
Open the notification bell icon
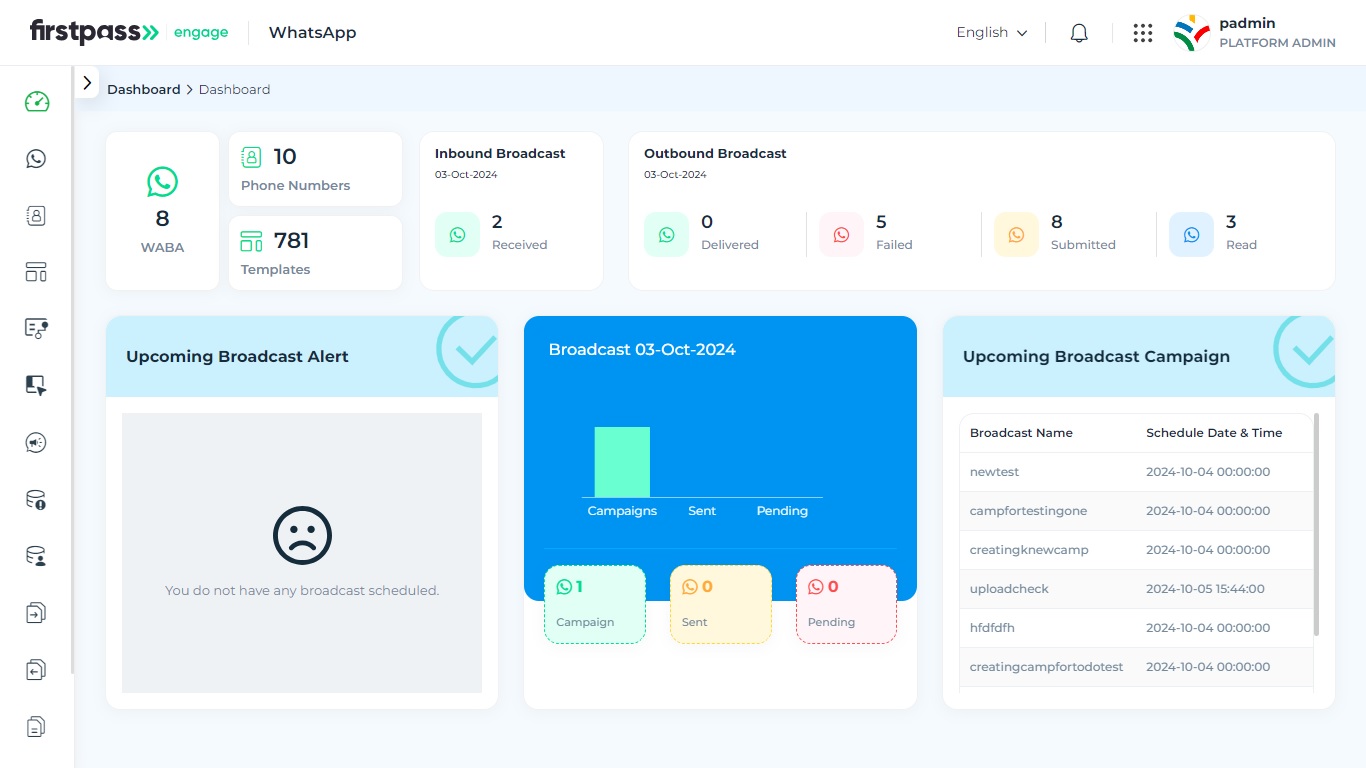pyautogui.click(x=1078, y=32)
